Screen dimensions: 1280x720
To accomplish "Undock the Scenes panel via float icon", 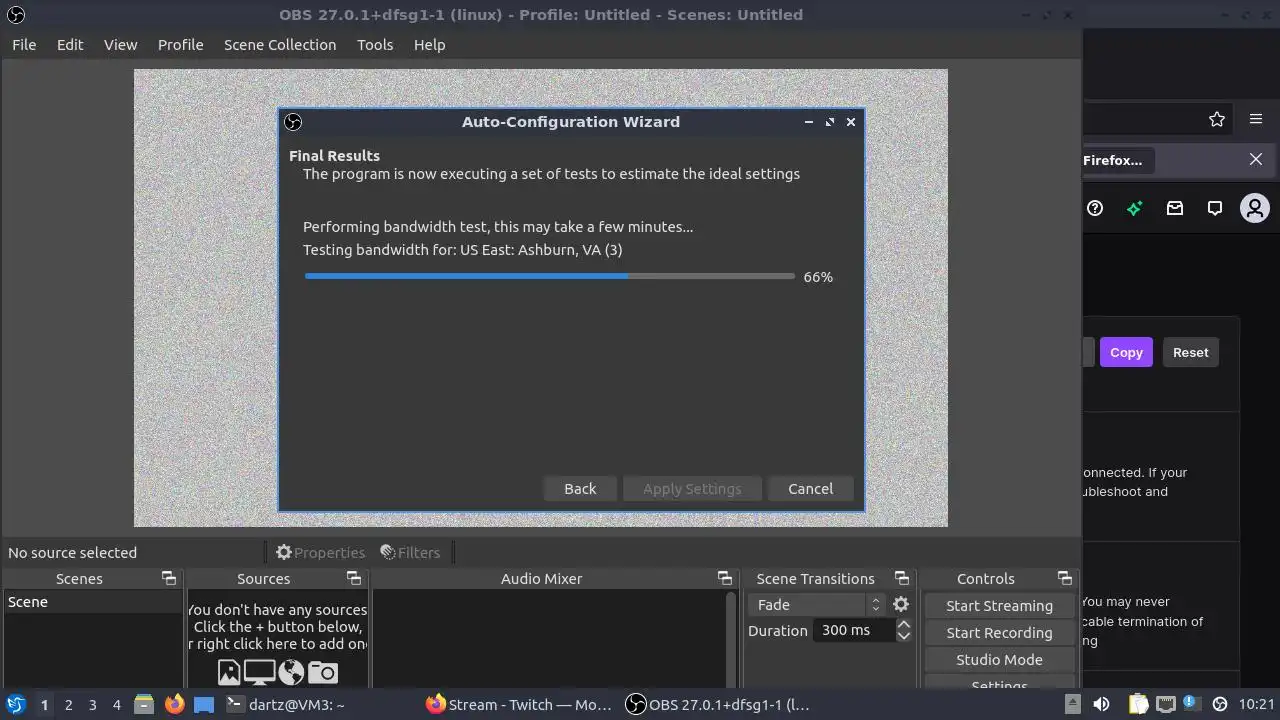I will pos(169,579).
